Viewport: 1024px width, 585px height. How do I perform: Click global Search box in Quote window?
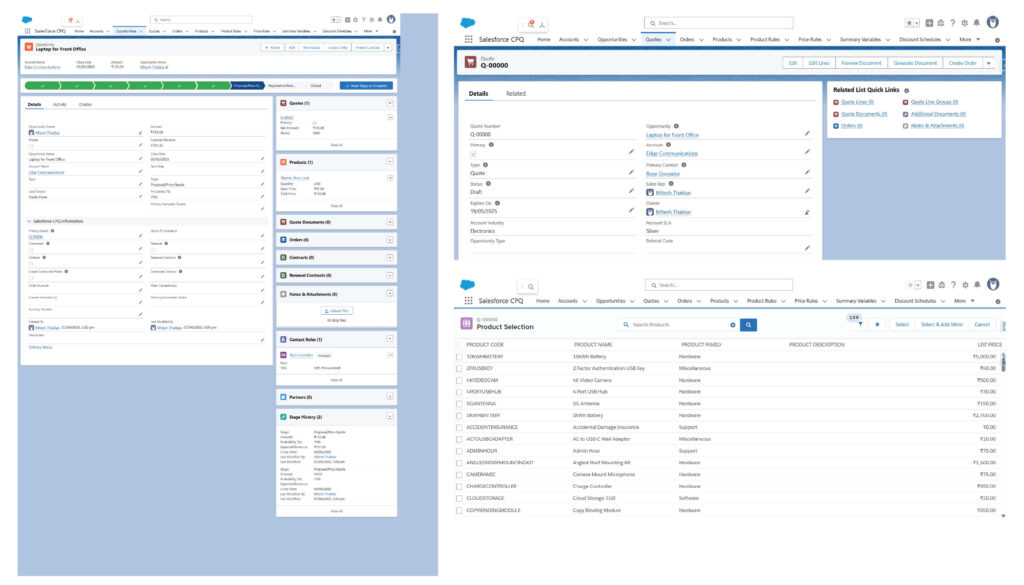(x=718, y=23)
